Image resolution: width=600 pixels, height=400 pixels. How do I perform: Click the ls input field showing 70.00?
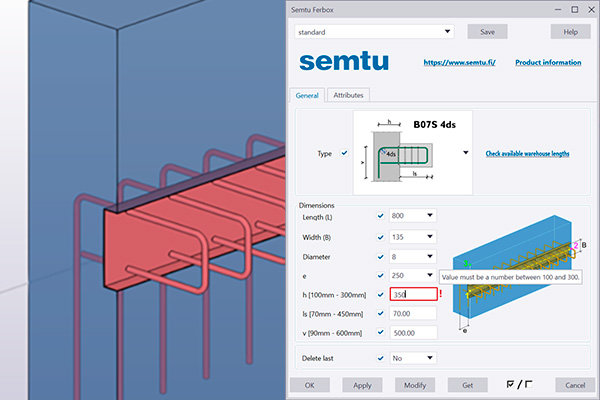pos(413,313)
